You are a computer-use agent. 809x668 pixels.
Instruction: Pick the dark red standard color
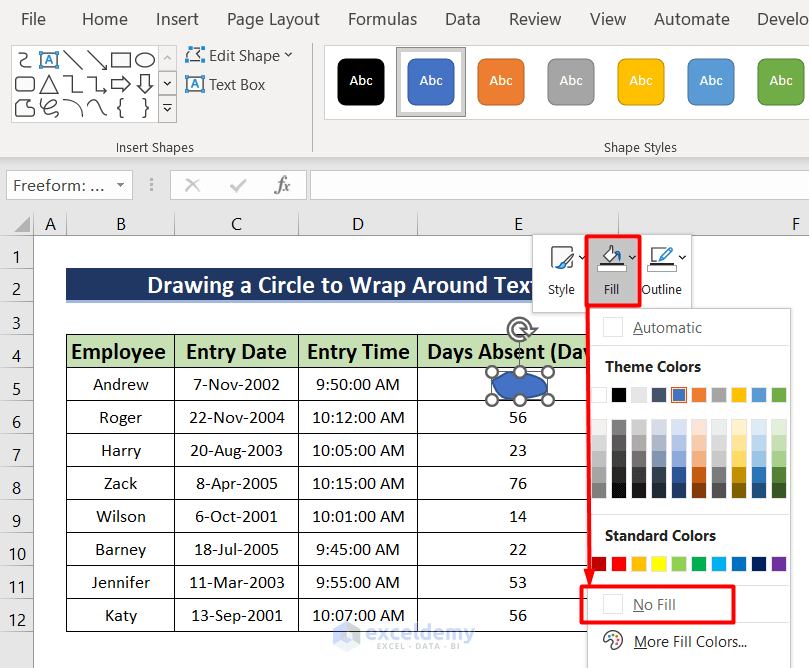point(598,564)
